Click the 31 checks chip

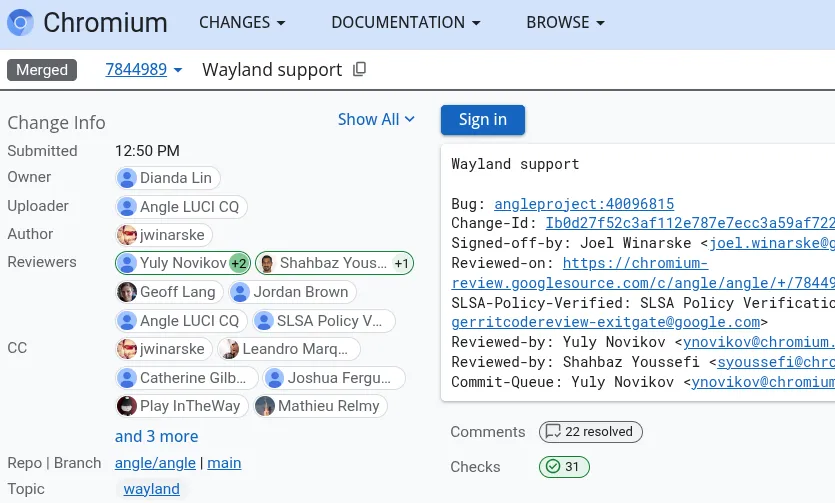(x=564, y=467)
